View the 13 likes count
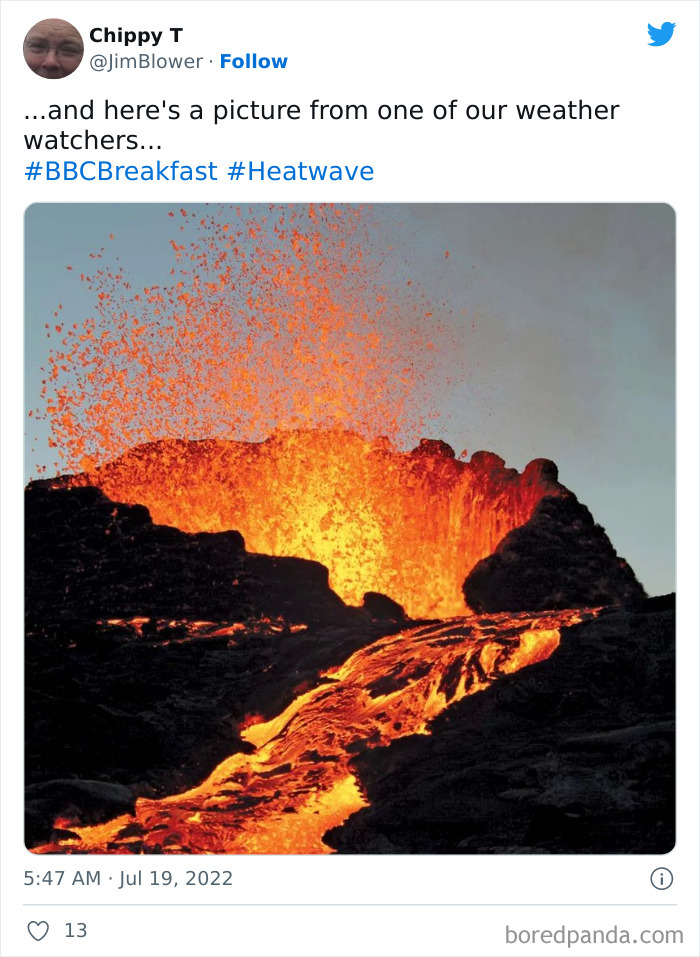The width and height of the screenshot is (700, 957). pos(76,930)
